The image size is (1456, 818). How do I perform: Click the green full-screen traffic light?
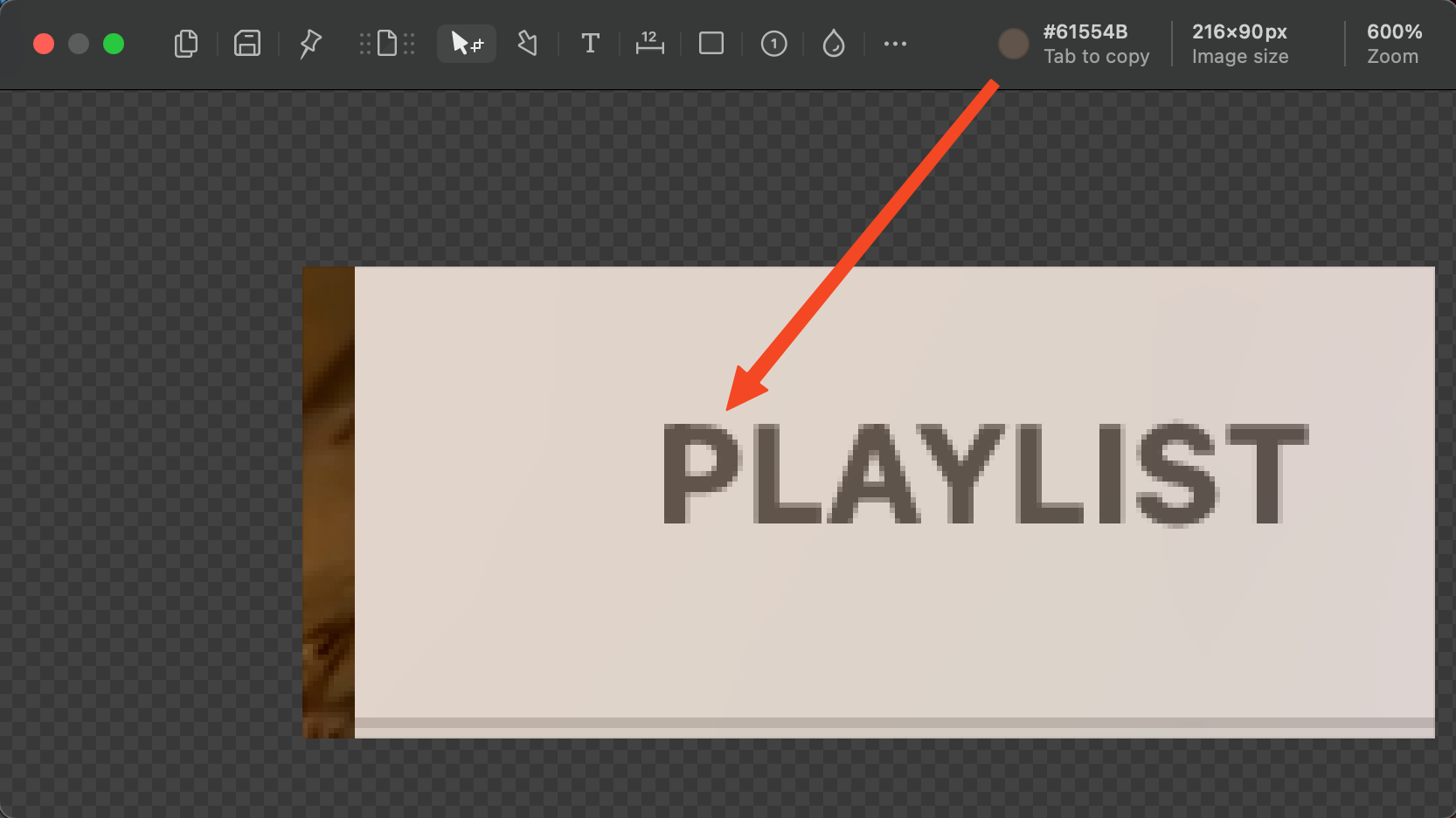point(113,43)
